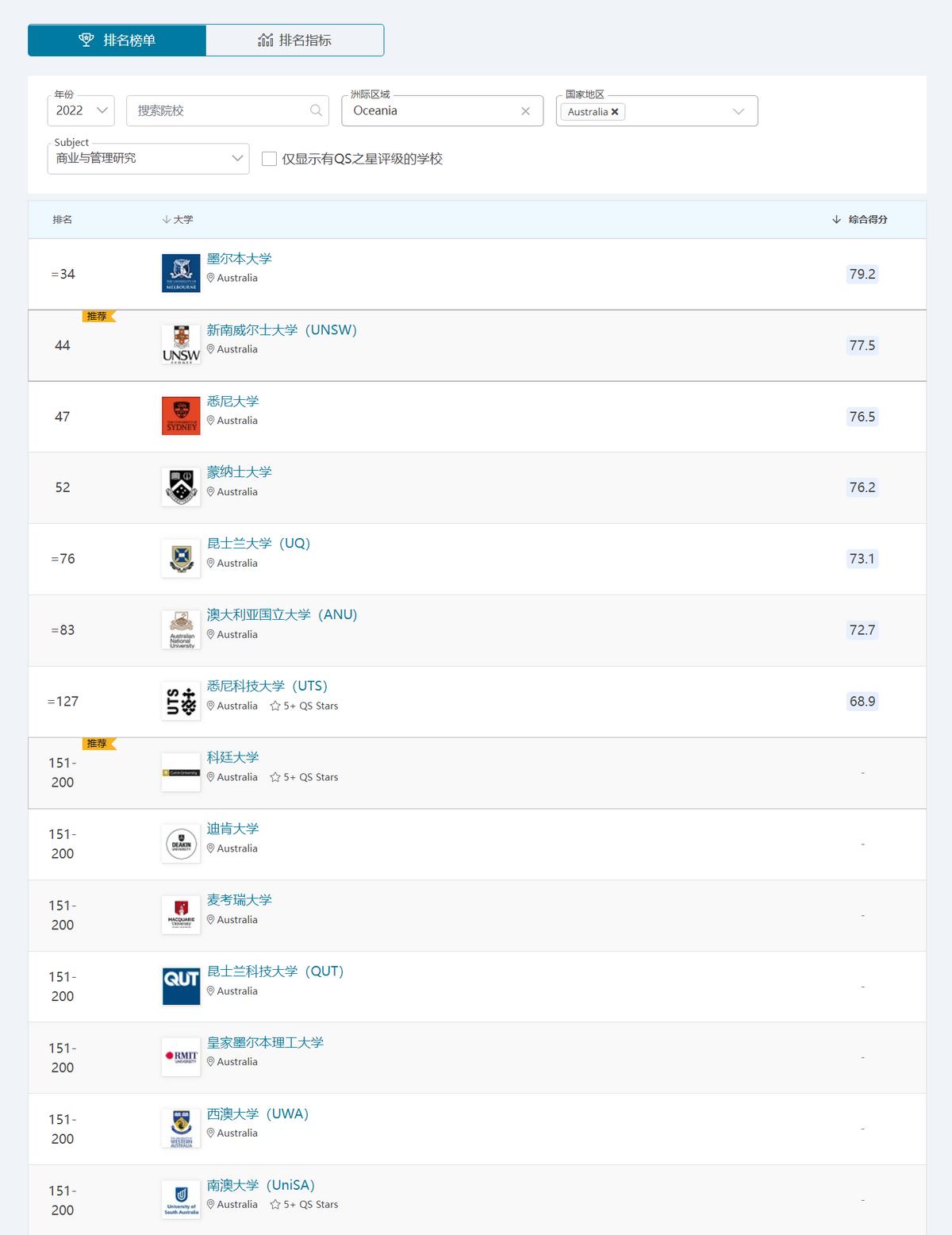
Task: Clear the Oceania region selection
Action: [525, 111]
